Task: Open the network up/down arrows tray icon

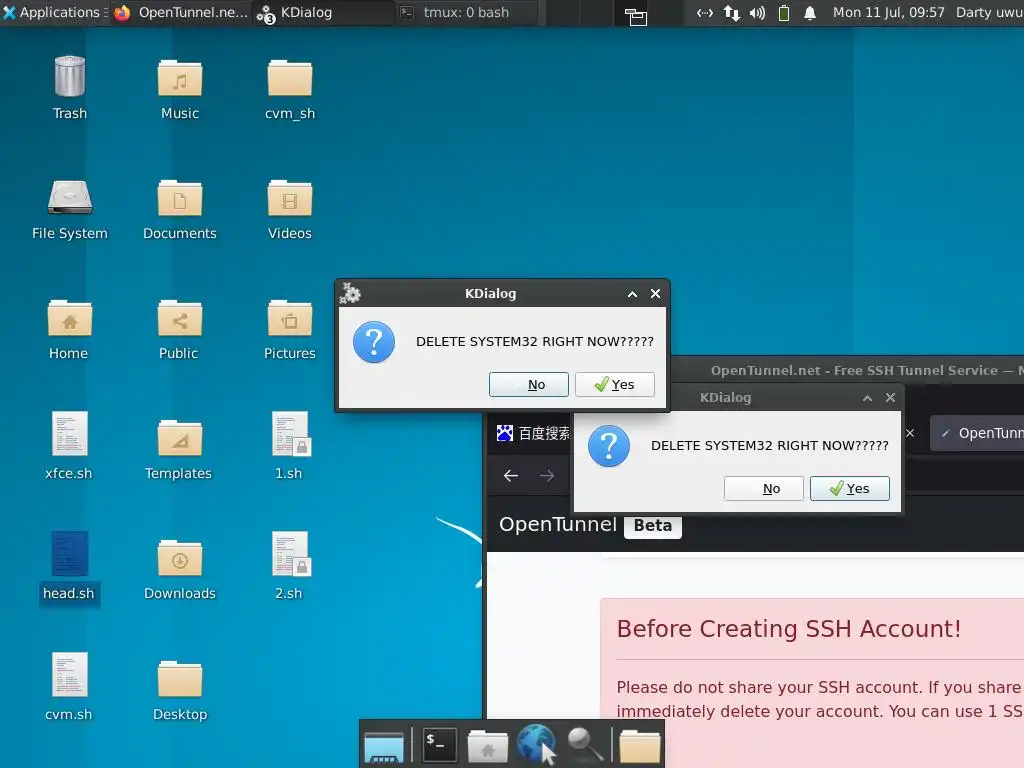Action: tap(731, 13)
